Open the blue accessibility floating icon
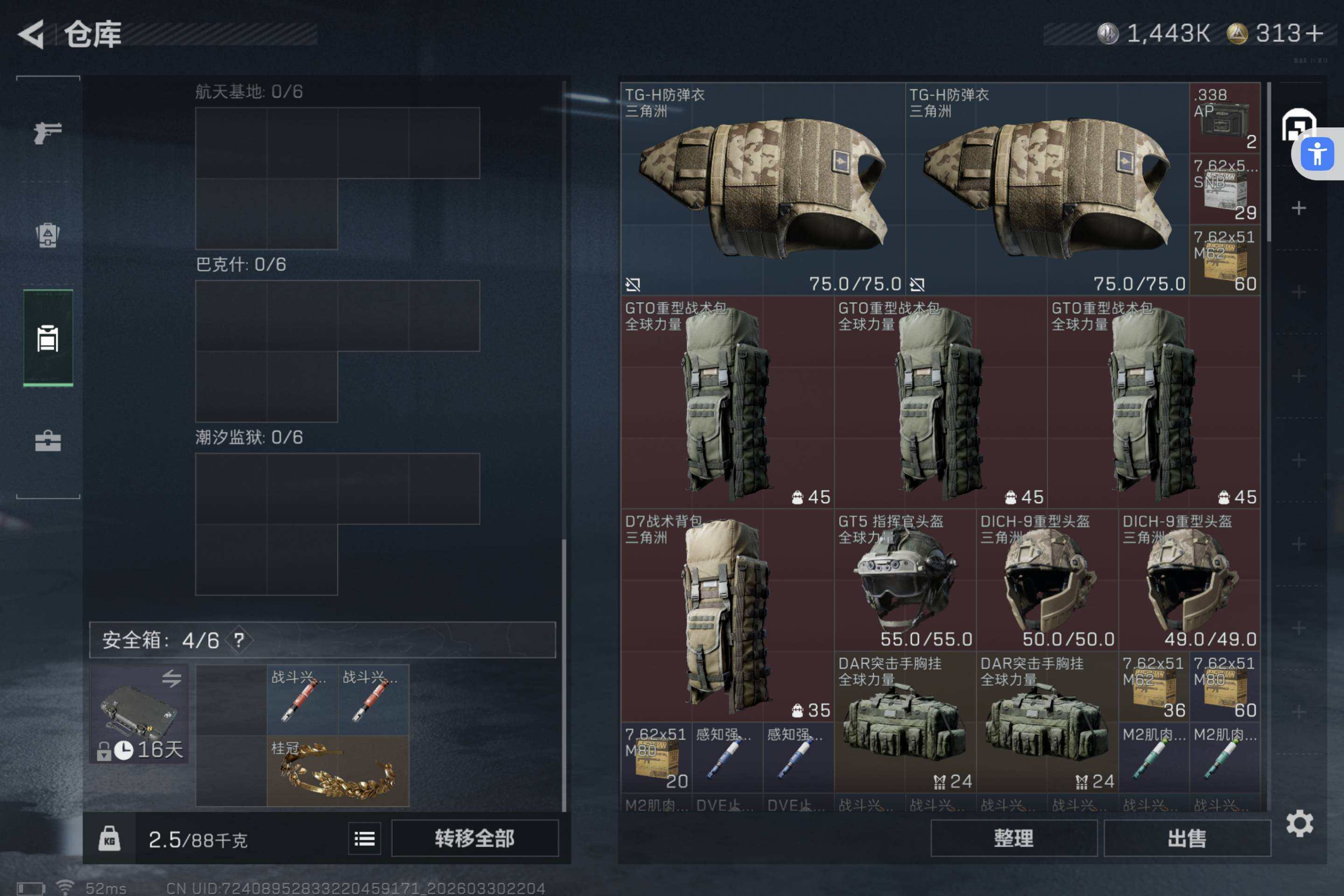The height and width of the screenshot is (896, 1344). [1317, 154]
